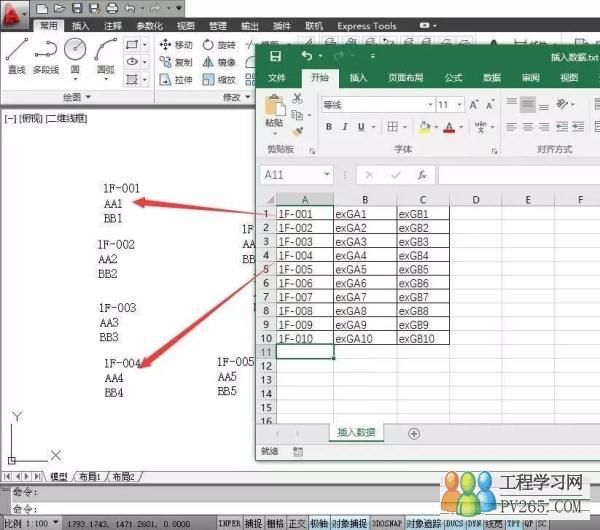The height and width of the screenshot is (530, 600).
Task: Open the Excel Paste options dropdown arrow
Action: 275,134
